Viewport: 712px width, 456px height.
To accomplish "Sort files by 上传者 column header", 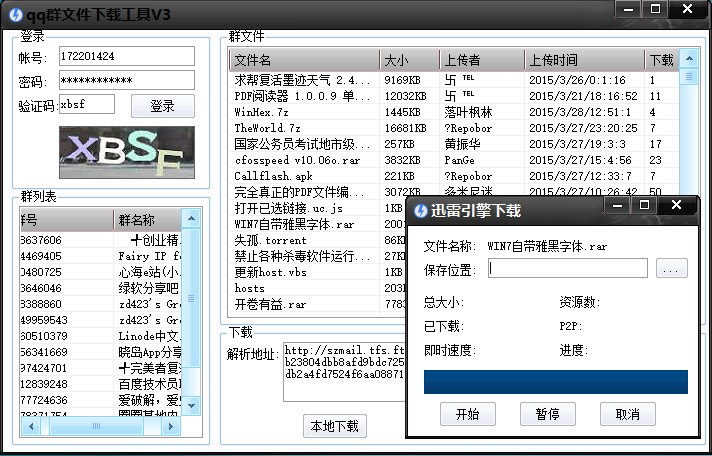I will coord(482,60).
